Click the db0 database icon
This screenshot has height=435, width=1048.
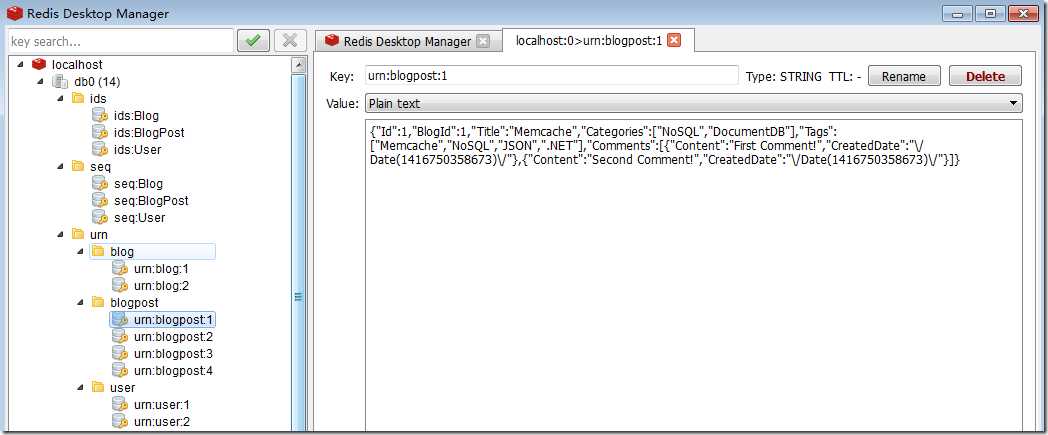60,82
